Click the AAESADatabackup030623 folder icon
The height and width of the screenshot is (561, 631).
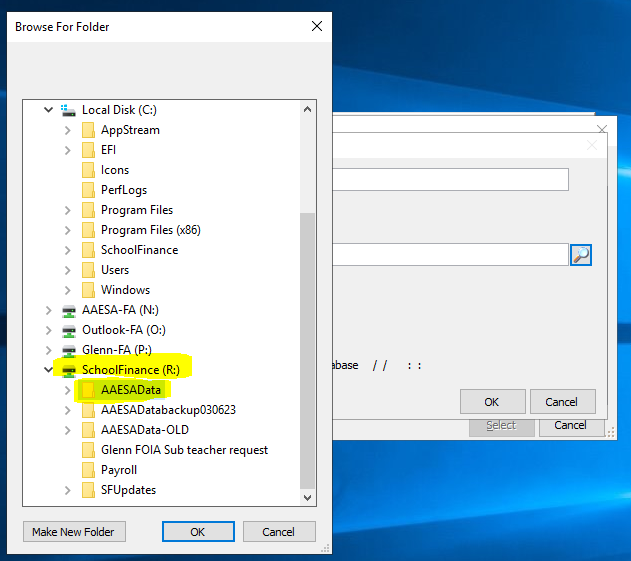pyautogui.click(x=88, y=410)
